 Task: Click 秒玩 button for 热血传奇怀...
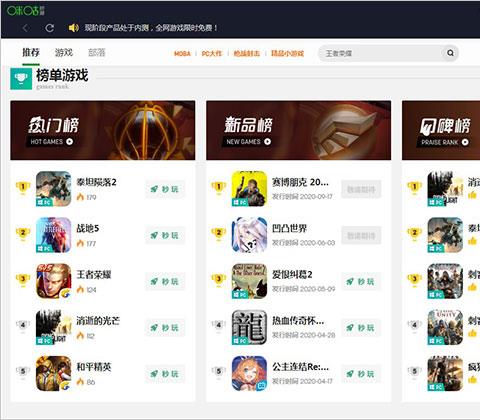tap(361, 328)
